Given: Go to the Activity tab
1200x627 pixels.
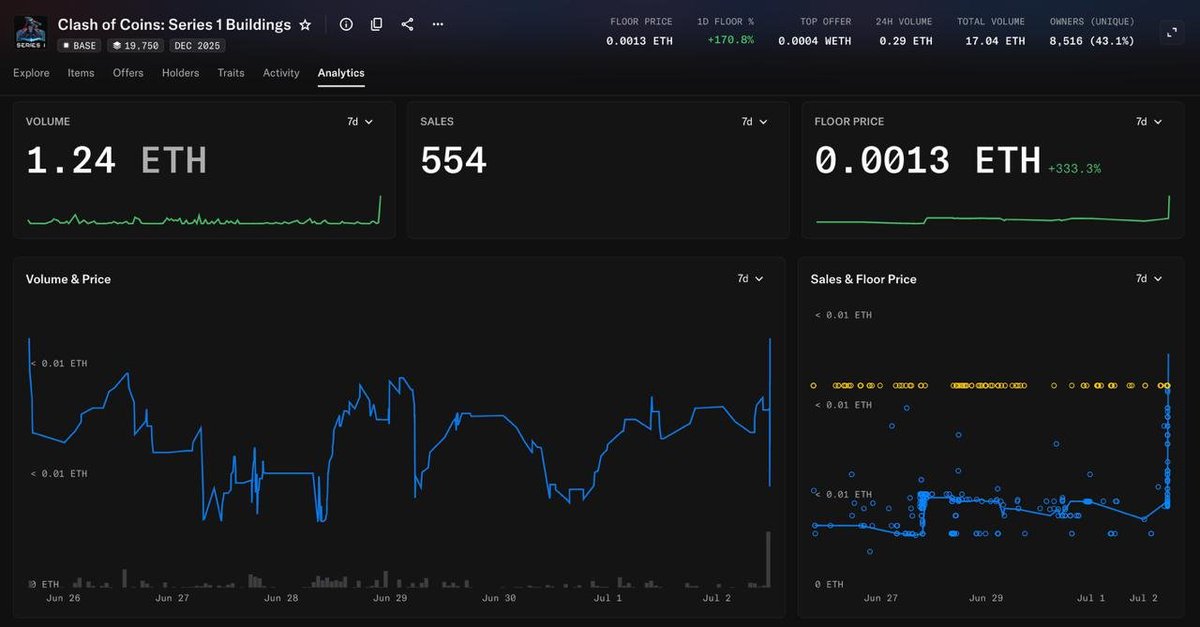Looking at the screenshot, I should pyautogui.click(x=281, y=73).
